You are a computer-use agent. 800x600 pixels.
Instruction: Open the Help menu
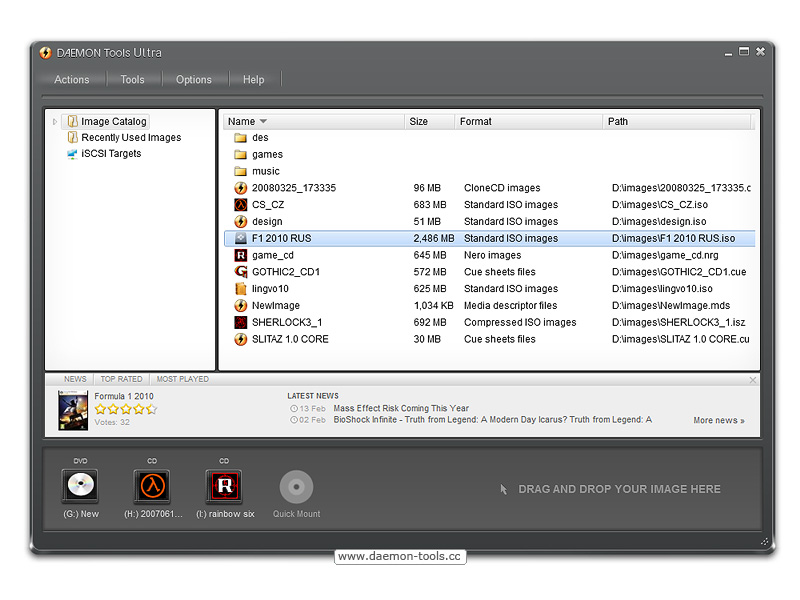(253, 80)
